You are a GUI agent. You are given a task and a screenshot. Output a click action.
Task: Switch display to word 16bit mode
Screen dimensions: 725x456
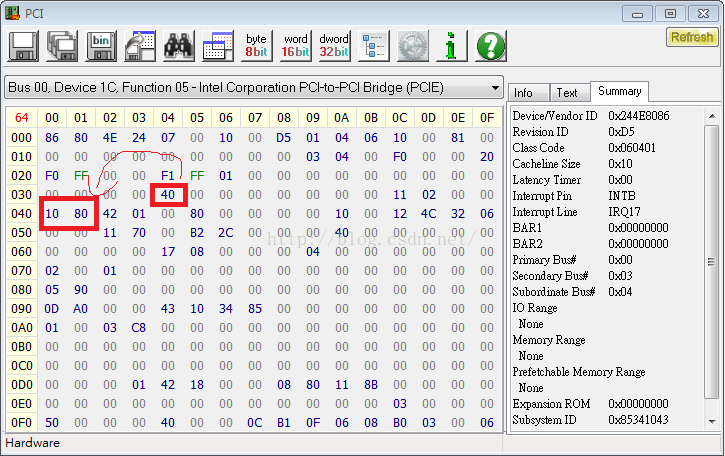[295, 46]
